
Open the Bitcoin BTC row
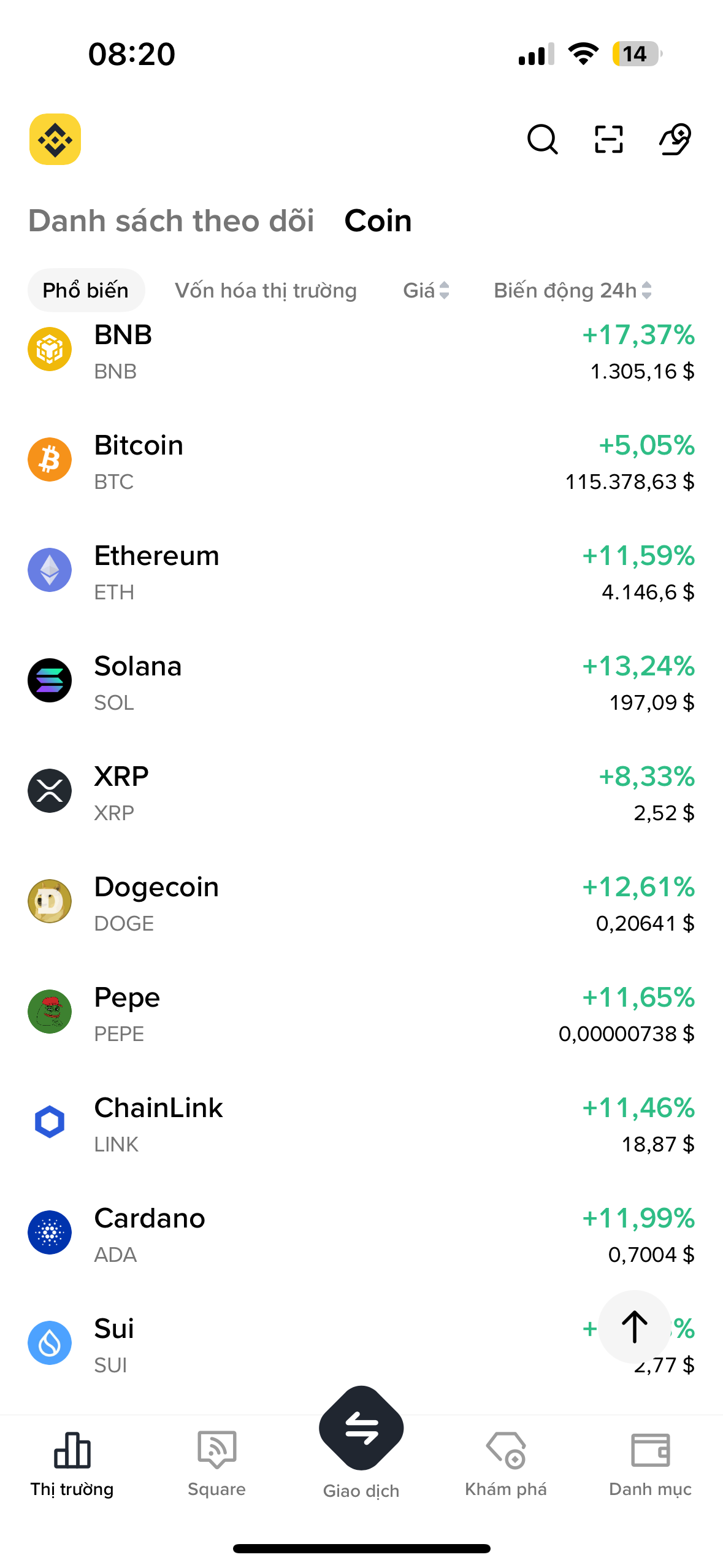pos(361,461)
